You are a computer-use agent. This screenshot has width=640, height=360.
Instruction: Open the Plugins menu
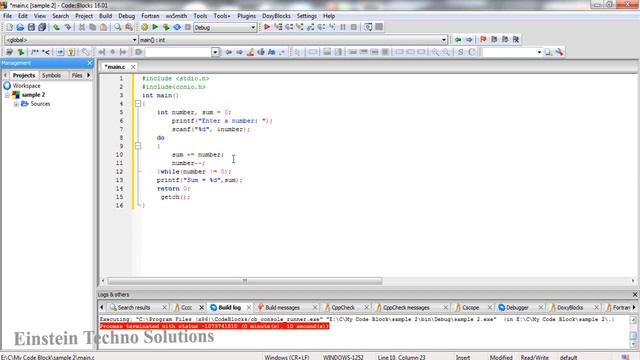coord(247,16)
